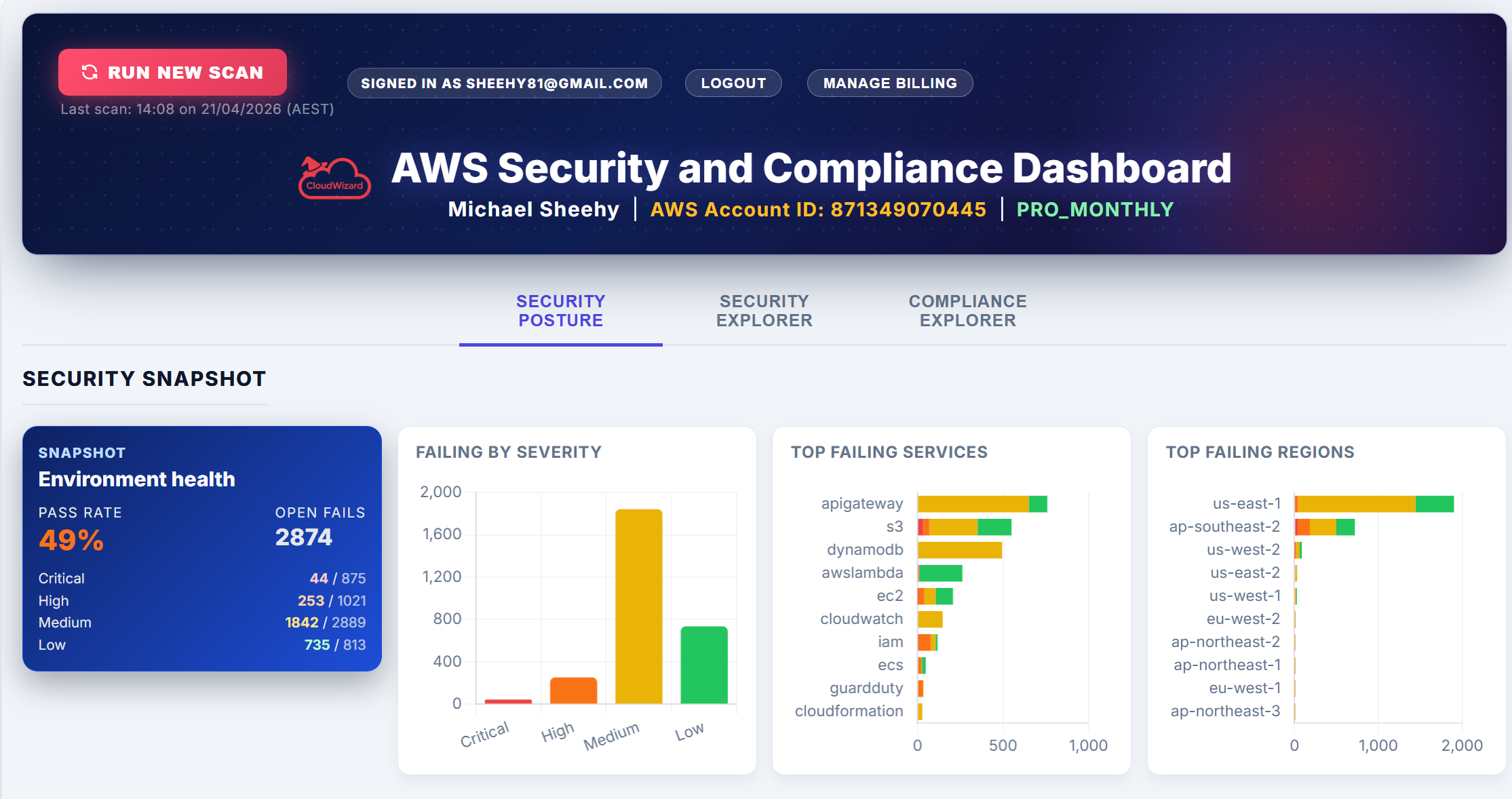Click the Logout button
Image resolution: width=1512 pixels, height=799 pixels.
(x=733, y=83)
